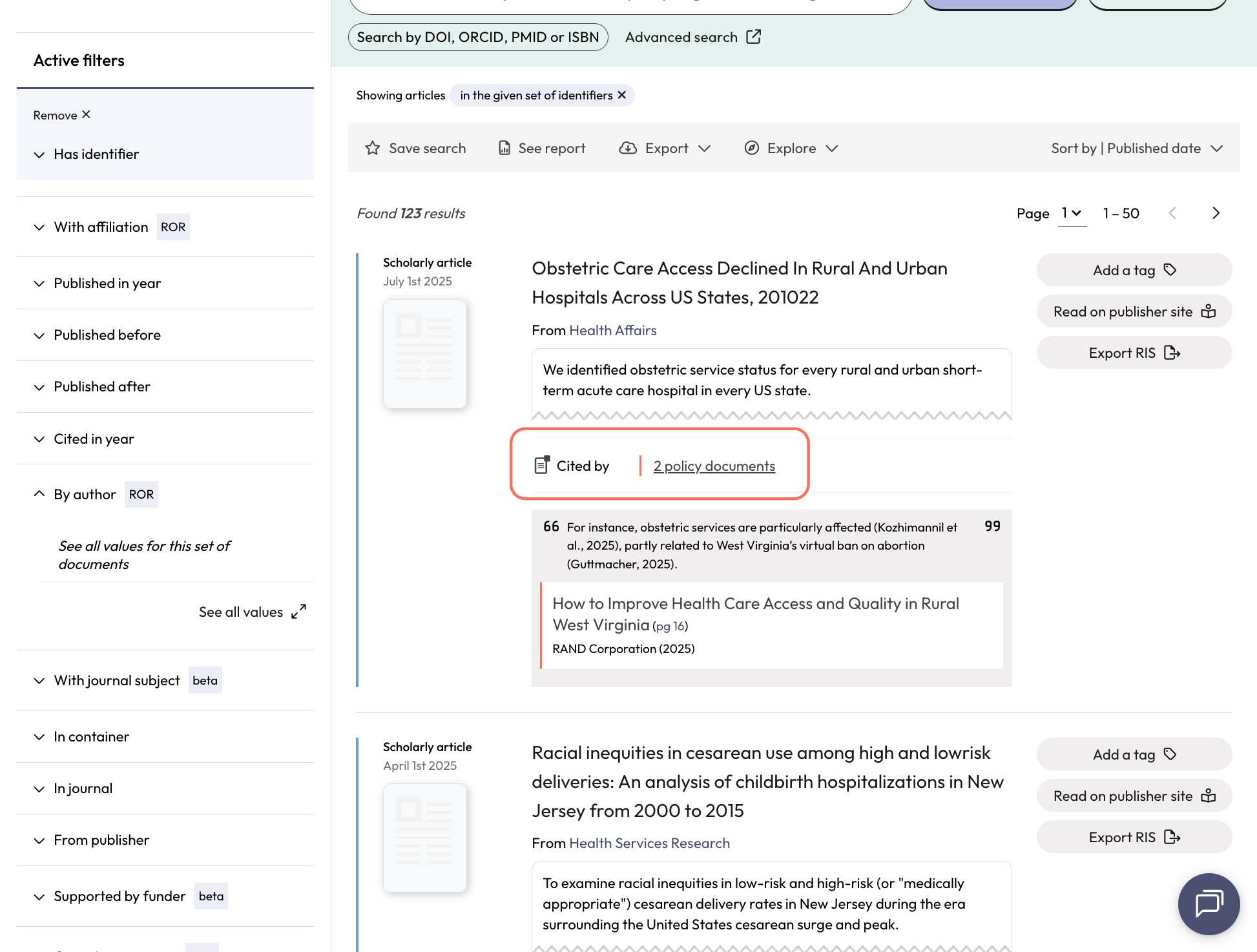Read Racial inequities article on publisher site

coord(1134,796)
